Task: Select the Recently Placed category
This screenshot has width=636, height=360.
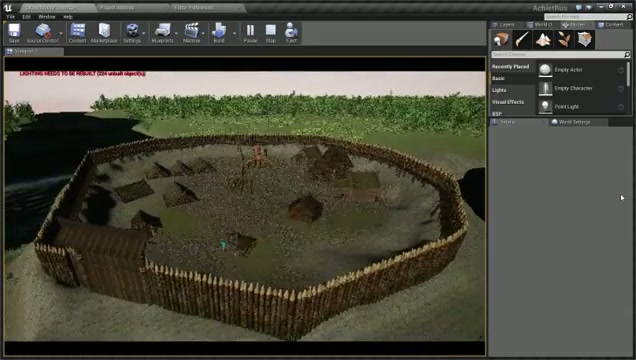Action: pos(511,66)
